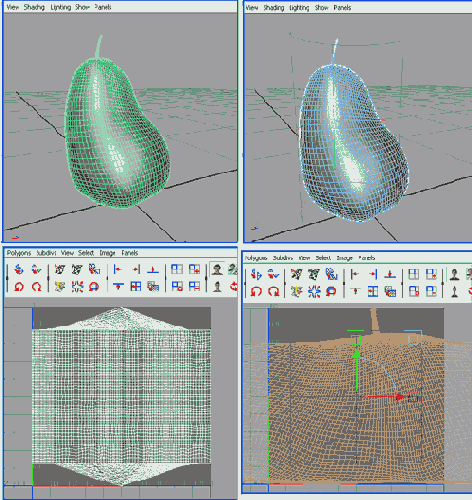Remove selected from isolate set in orange-textured editor
This screenshot has width=472, height=500.
431,292
